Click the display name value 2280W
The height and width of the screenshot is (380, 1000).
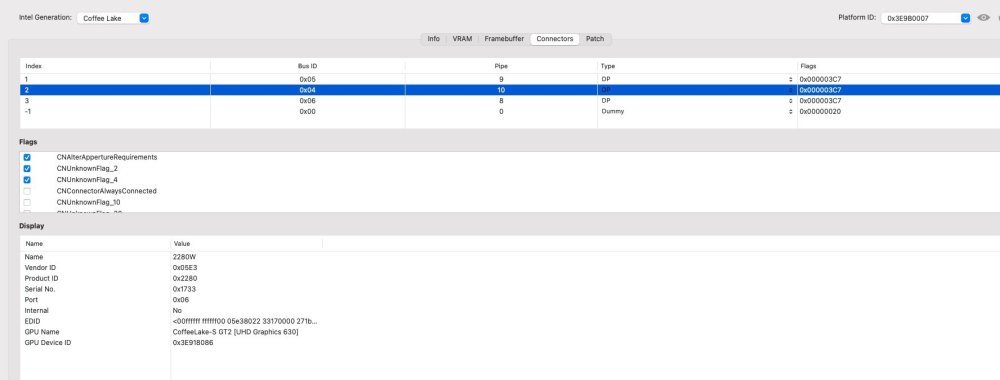(x=184, y=257)
